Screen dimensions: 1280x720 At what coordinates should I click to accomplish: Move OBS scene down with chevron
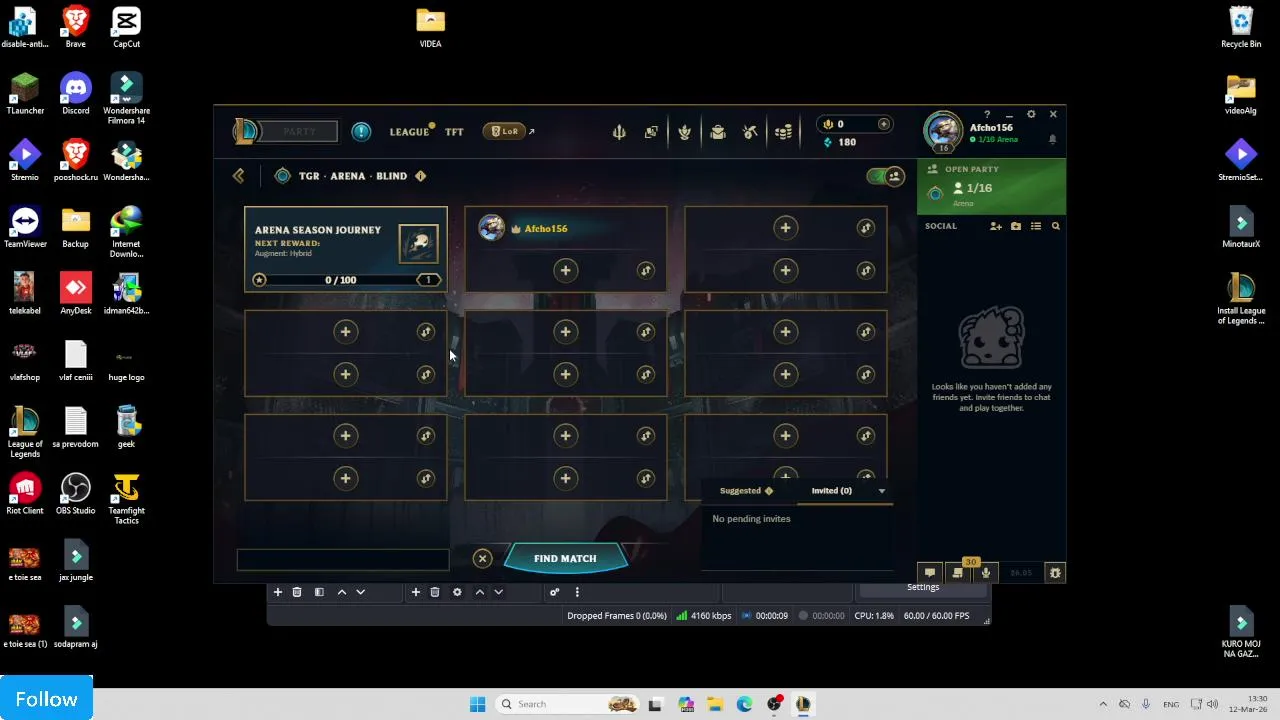coord(361,592)
